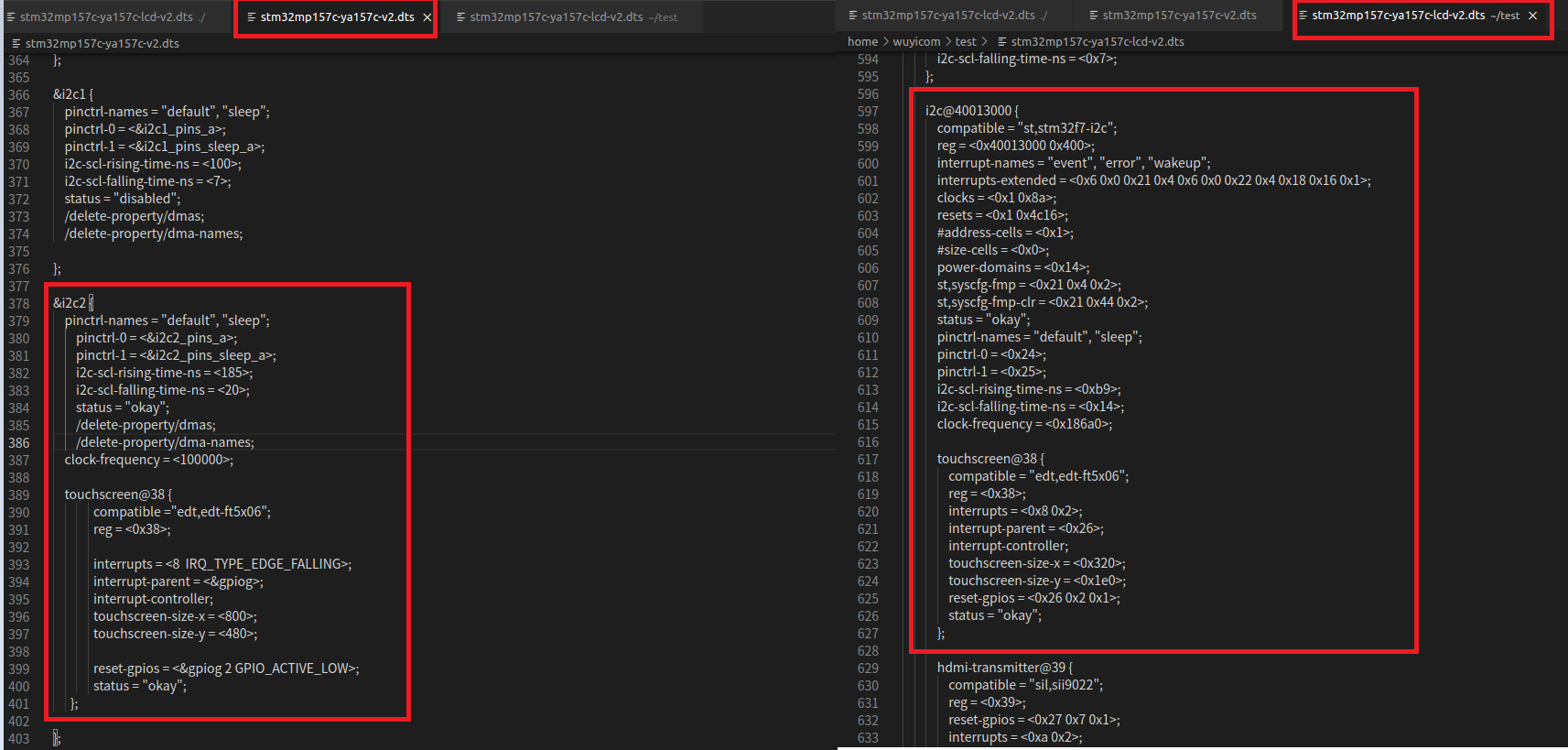1568x750 pixels.
Task: Click line number 378 in left gutter
Action: click(x=18, y=304)
